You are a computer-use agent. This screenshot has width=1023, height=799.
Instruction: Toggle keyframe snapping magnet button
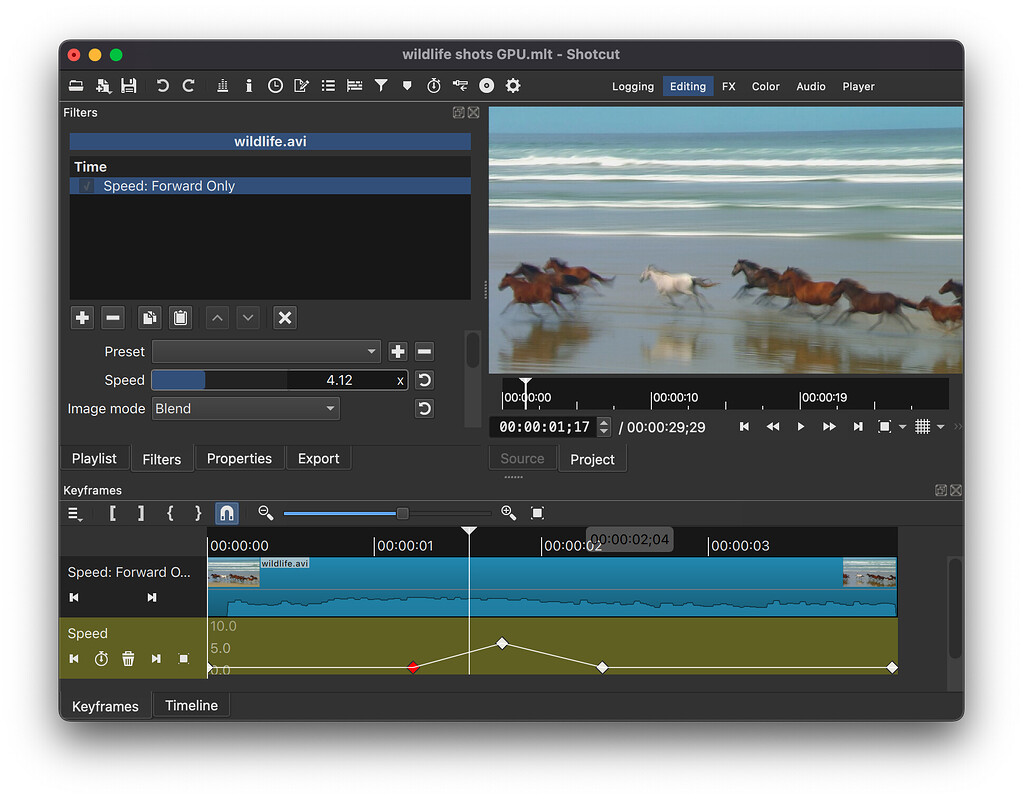(x=227, y=513)
